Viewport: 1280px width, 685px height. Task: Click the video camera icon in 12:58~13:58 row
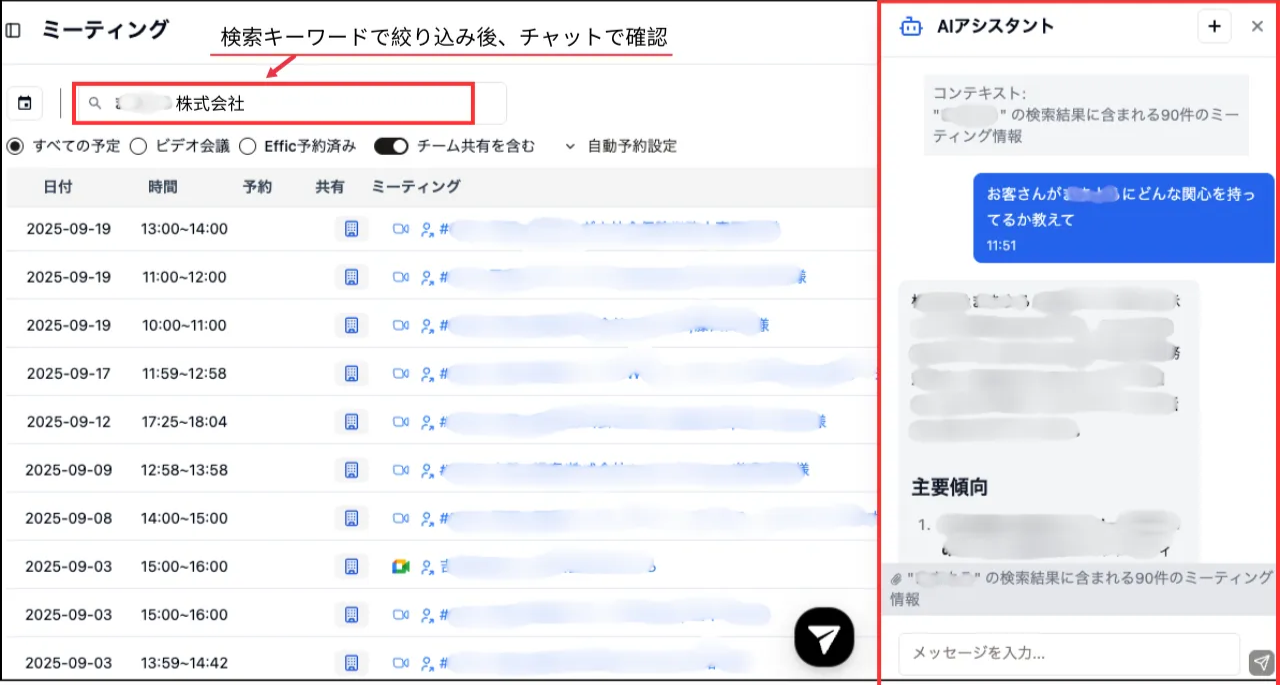[401, 470]
